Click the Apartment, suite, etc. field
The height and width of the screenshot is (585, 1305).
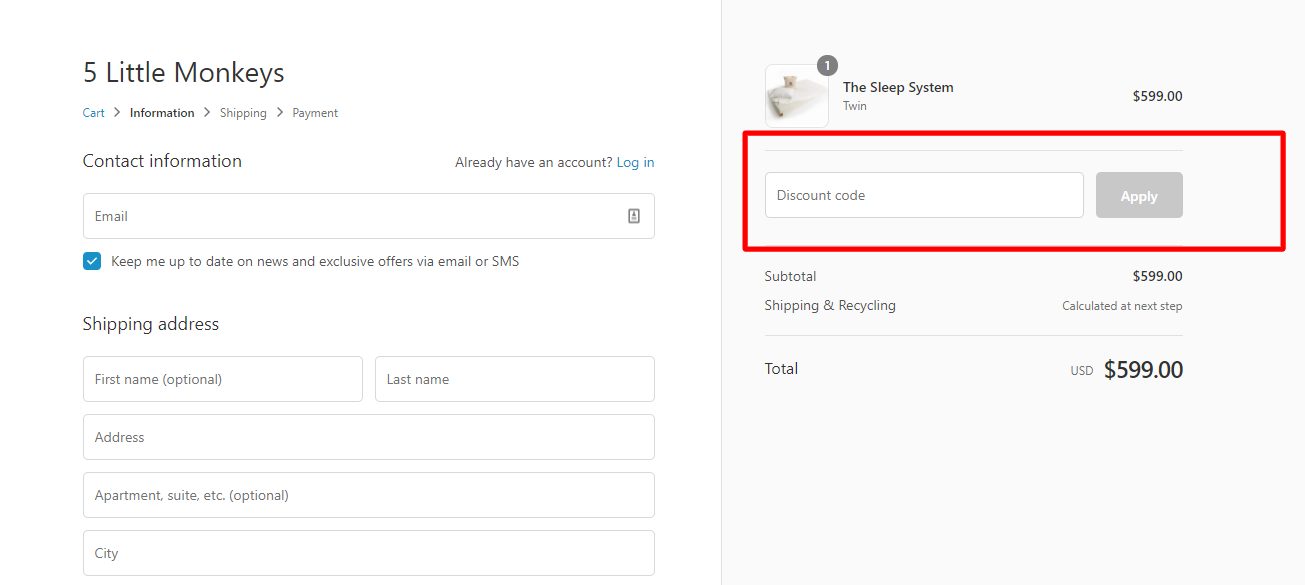click(368, 495)
